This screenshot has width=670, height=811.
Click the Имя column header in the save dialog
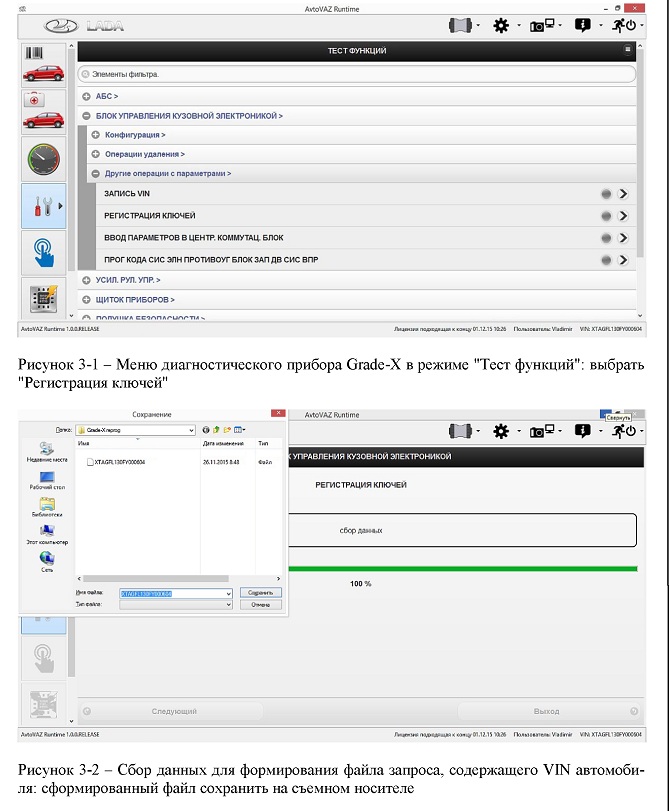click(x=138, y=443)
